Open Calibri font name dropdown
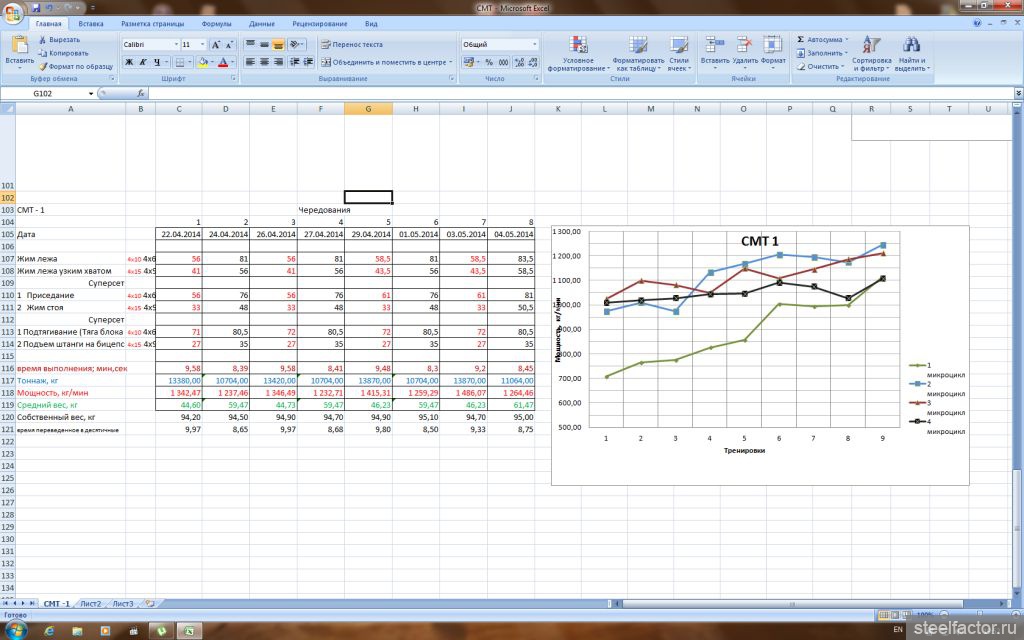Viewport: 1024px width, 640px height. click(176, 44)
